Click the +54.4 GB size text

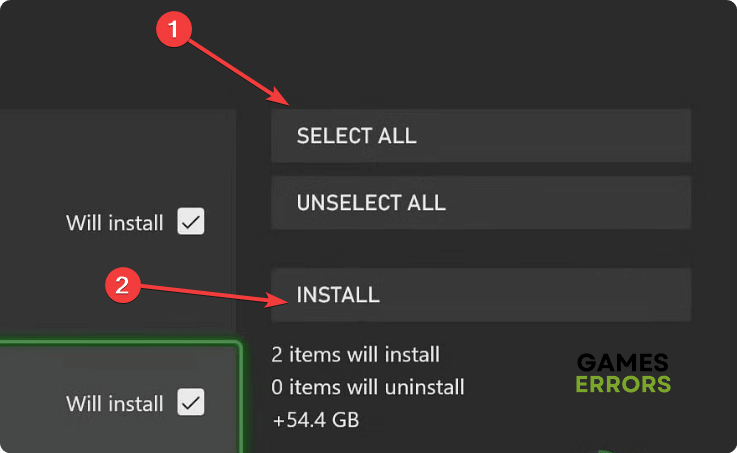click(x=315, y=420)
